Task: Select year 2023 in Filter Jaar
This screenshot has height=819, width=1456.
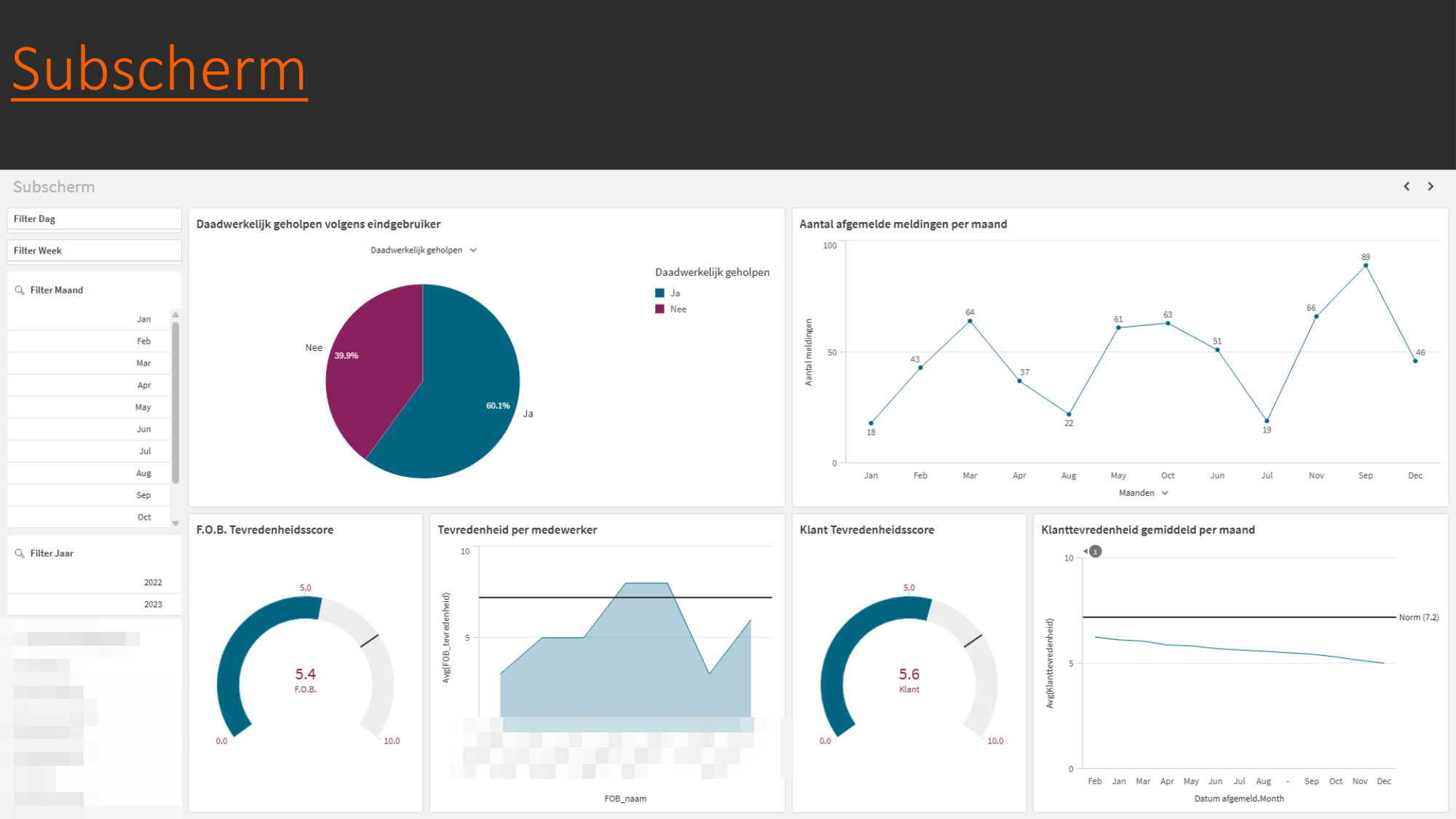Action: pyautogui.click(x=94, y=604)
